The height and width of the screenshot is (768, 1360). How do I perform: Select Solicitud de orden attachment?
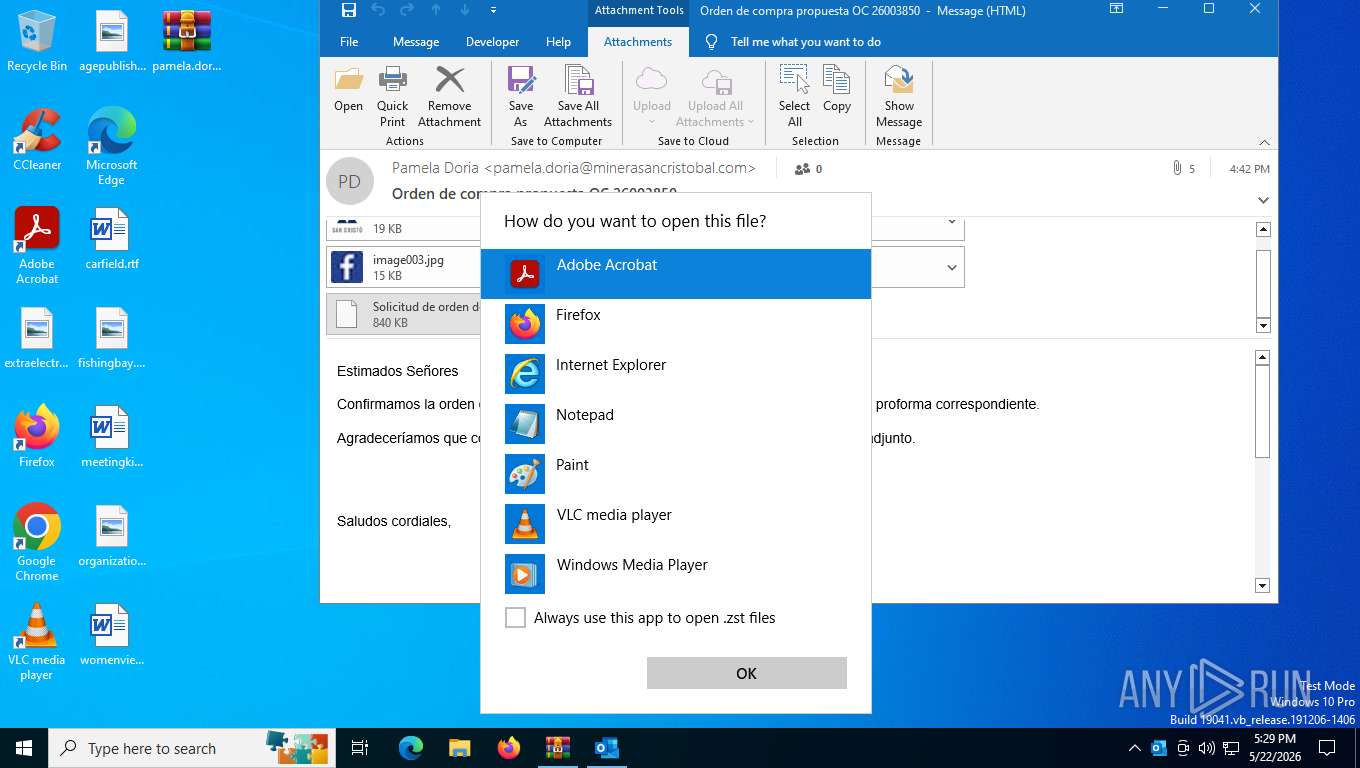click(404, 314)
